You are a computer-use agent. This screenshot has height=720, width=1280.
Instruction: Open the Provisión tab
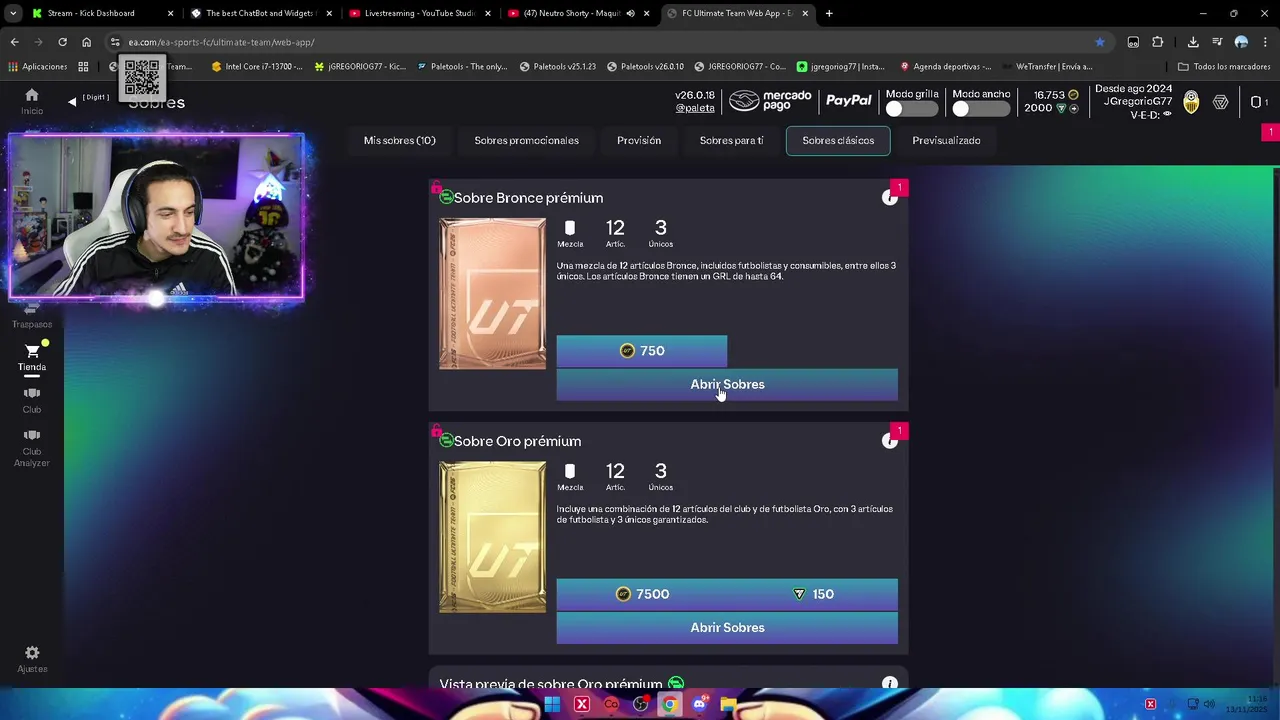click(x=639, y=141)
